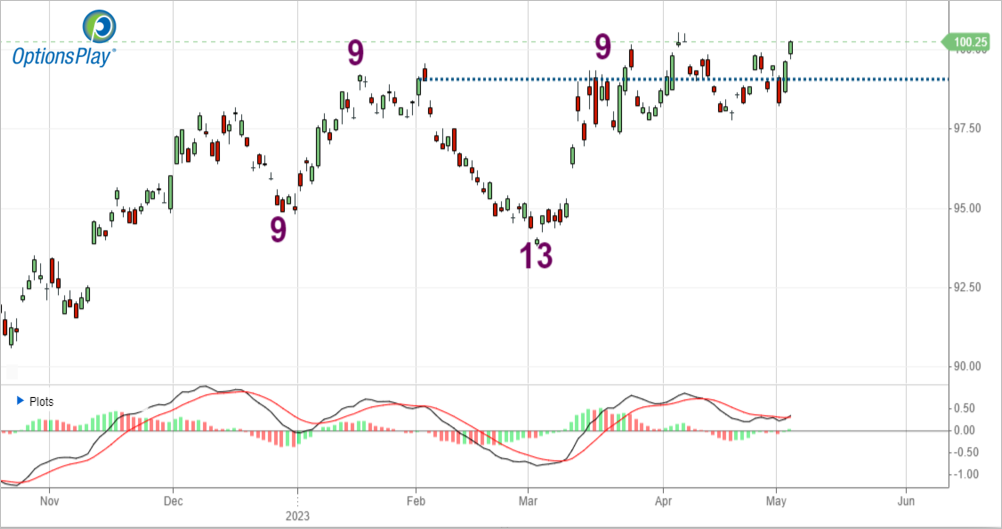
Task: Click the Nov date axis label
Action: coord(49,501)
